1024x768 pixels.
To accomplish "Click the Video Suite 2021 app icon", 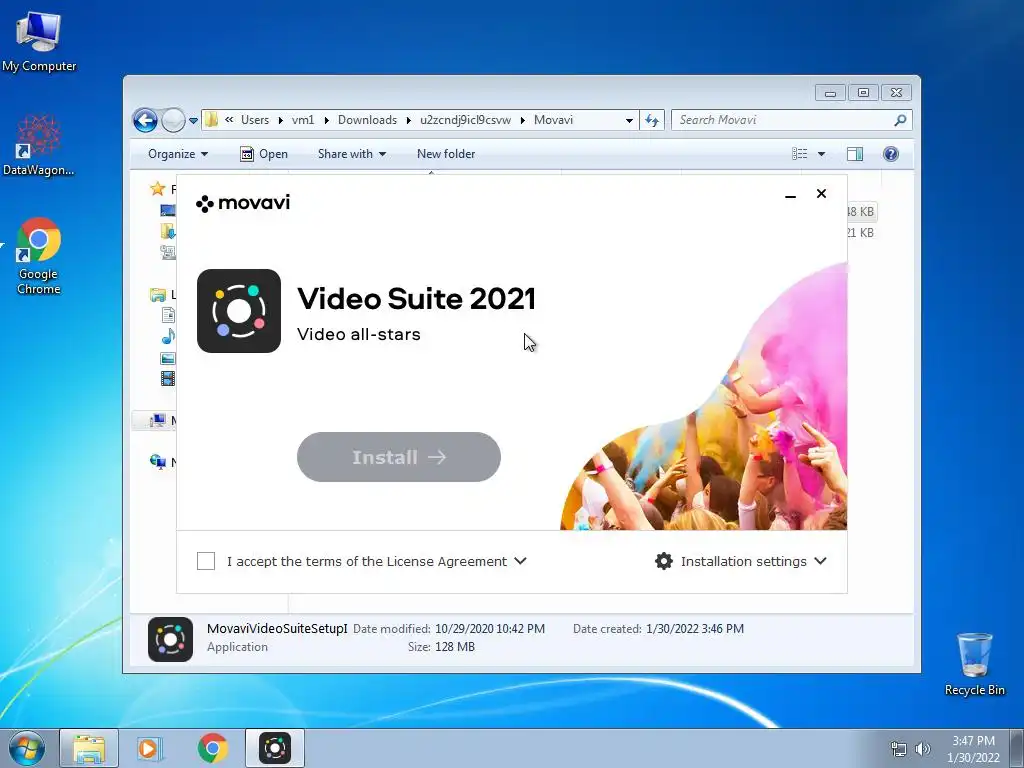I will point(239,311).
